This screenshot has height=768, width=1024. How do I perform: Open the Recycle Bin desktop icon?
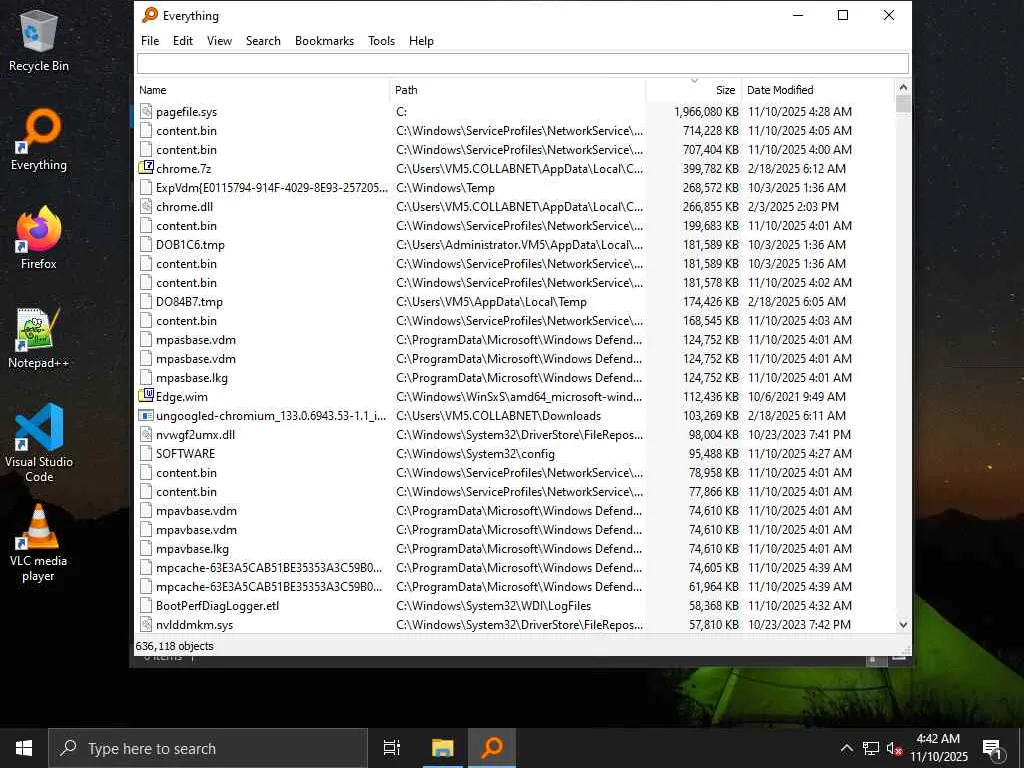click(x=39, y=41)
